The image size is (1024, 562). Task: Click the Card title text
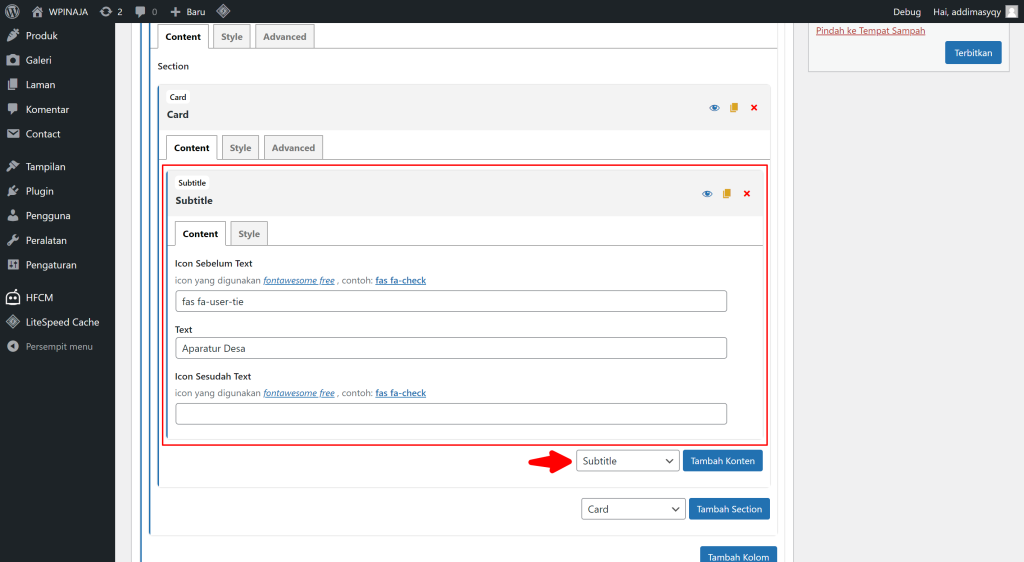(x=178, y=114)
